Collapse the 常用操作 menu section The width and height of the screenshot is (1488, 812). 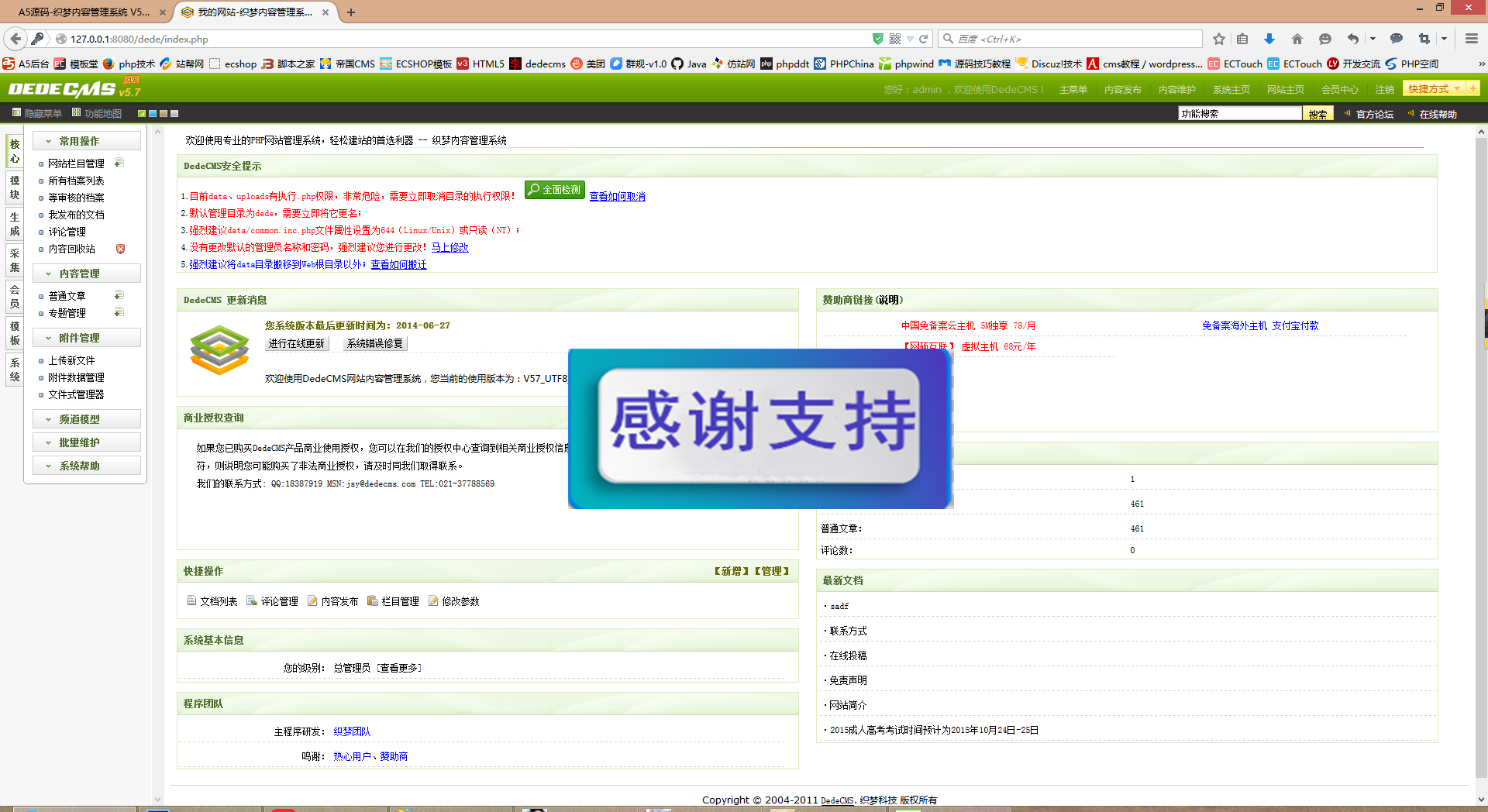87,141
